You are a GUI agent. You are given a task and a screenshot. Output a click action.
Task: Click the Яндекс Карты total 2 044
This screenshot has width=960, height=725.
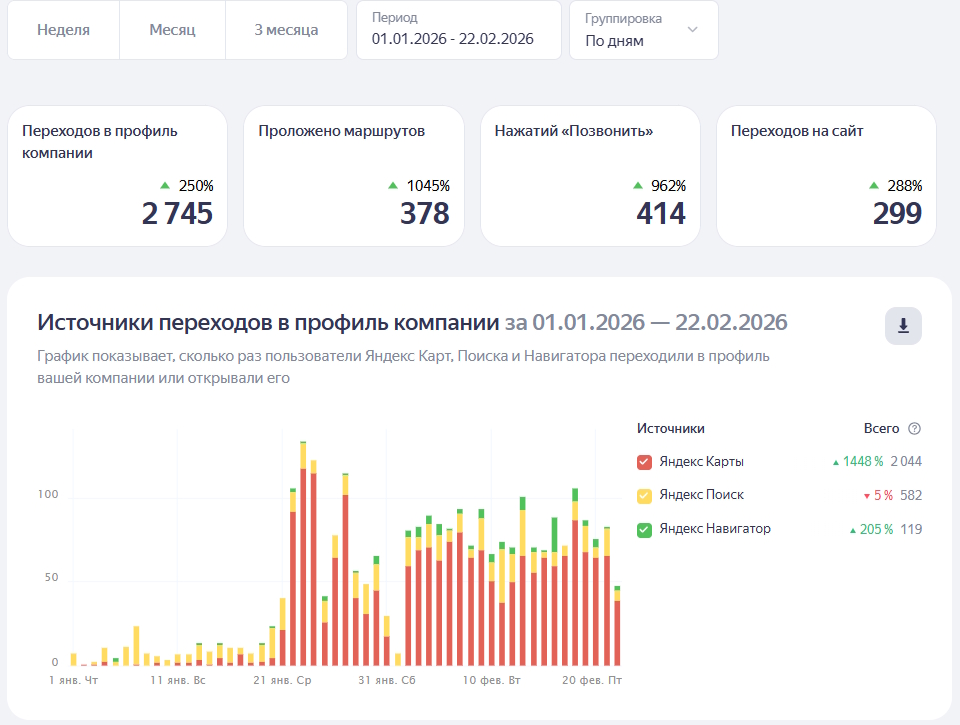[x=906, y=462]
